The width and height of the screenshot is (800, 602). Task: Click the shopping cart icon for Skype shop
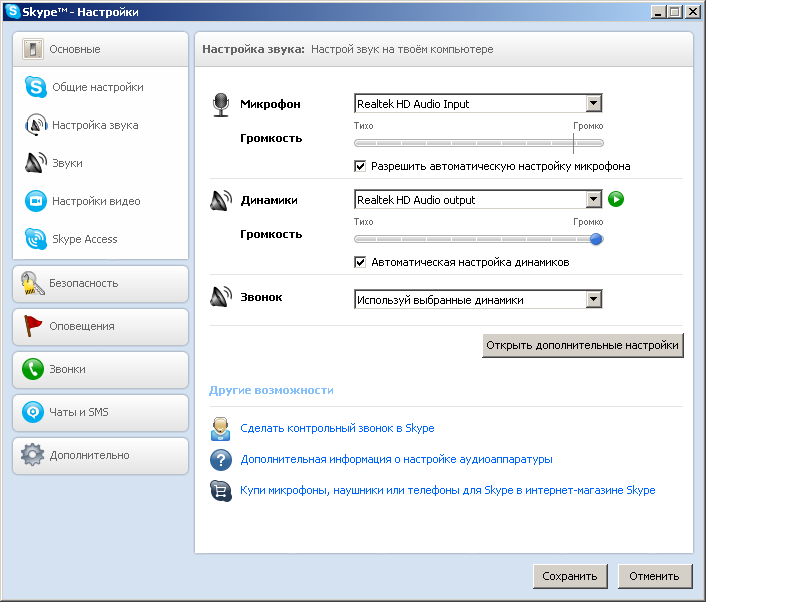click(x=221, y=491)
